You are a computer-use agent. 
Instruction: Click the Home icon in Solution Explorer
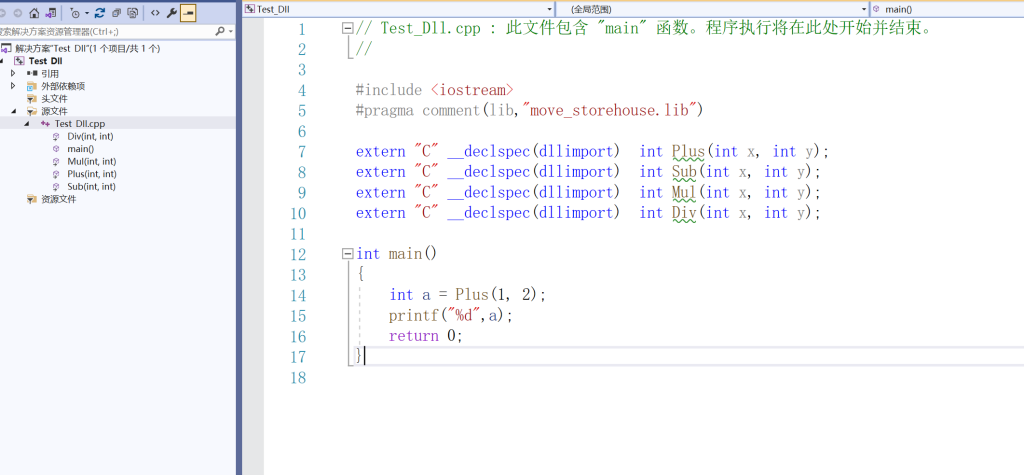(x=35, y=13)
